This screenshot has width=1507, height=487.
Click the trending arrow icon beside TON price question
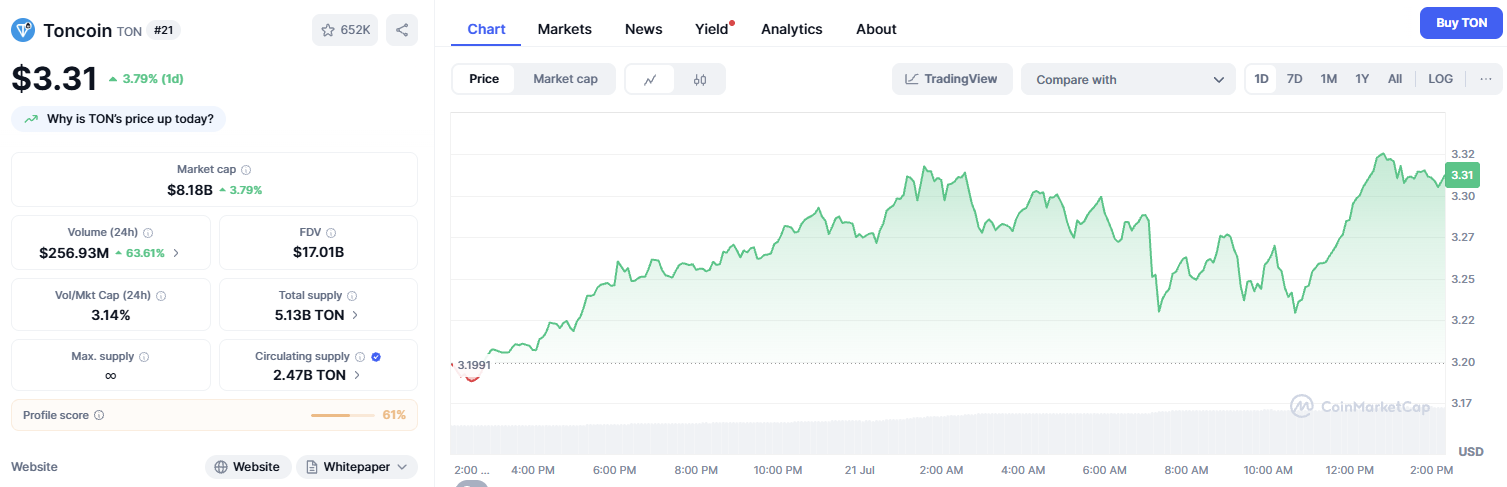(31, 119)
